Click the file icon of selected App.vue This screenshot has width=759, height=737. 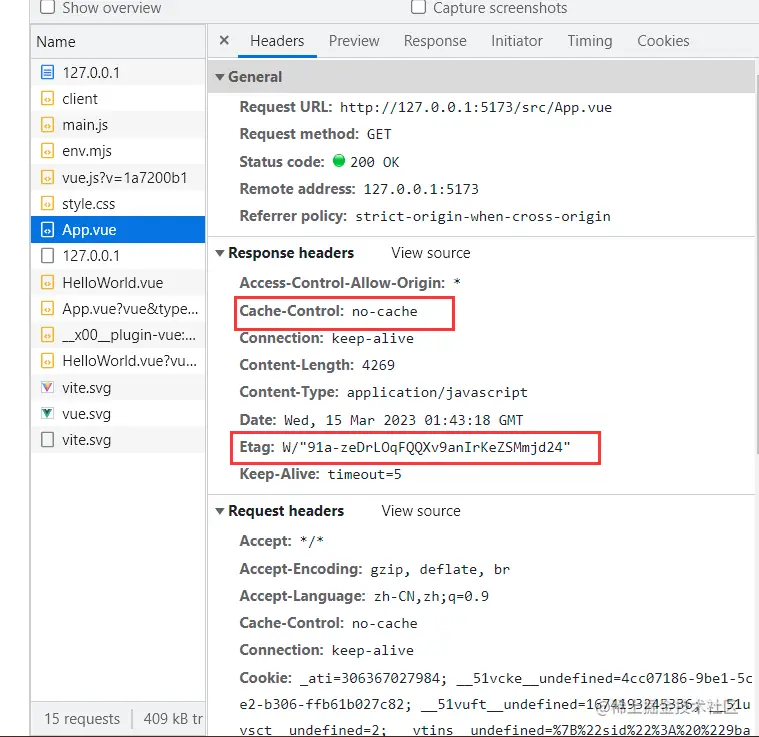click(47, 229)
